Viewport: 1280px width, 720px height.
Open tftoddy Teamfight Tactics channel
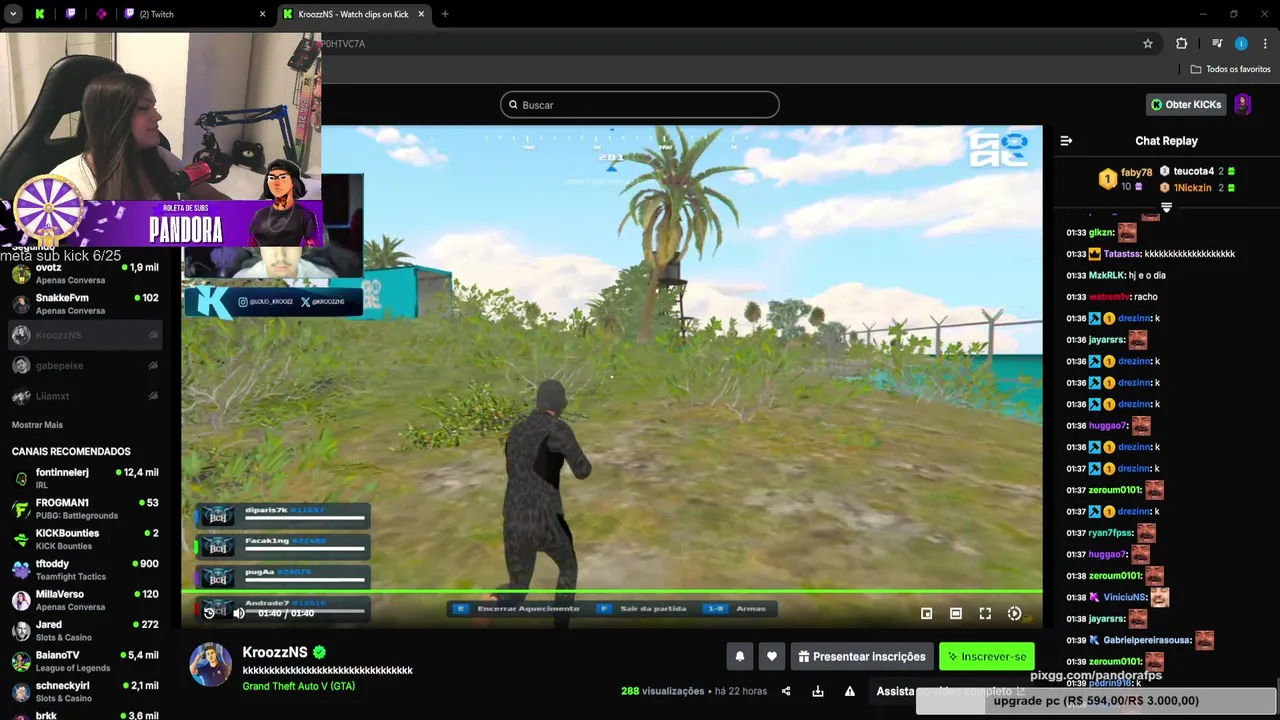tap(85, 570)
